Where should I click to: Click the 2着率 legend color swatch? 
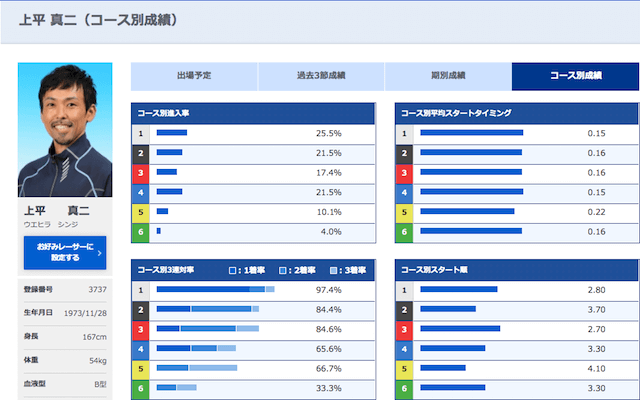coord(284,271)
